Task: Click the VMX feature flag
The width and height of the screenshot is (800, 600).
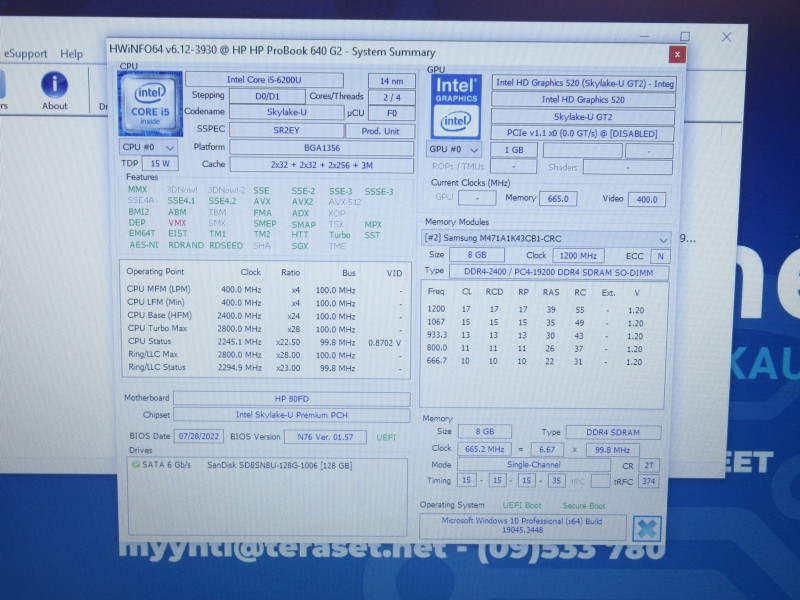Action: 177,223
